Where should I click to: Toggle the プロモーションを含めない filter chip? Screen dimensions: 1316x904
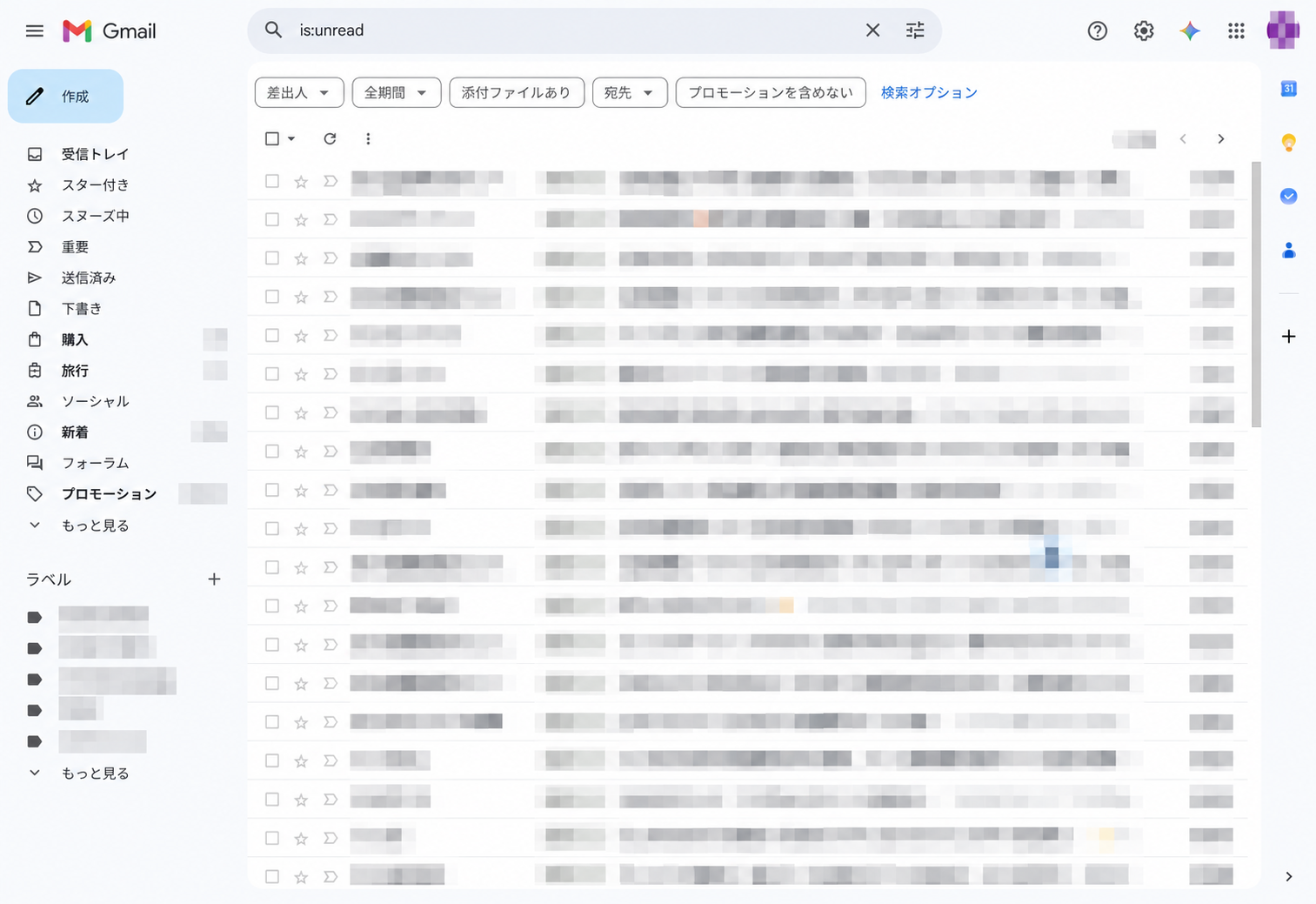(771, 93)
